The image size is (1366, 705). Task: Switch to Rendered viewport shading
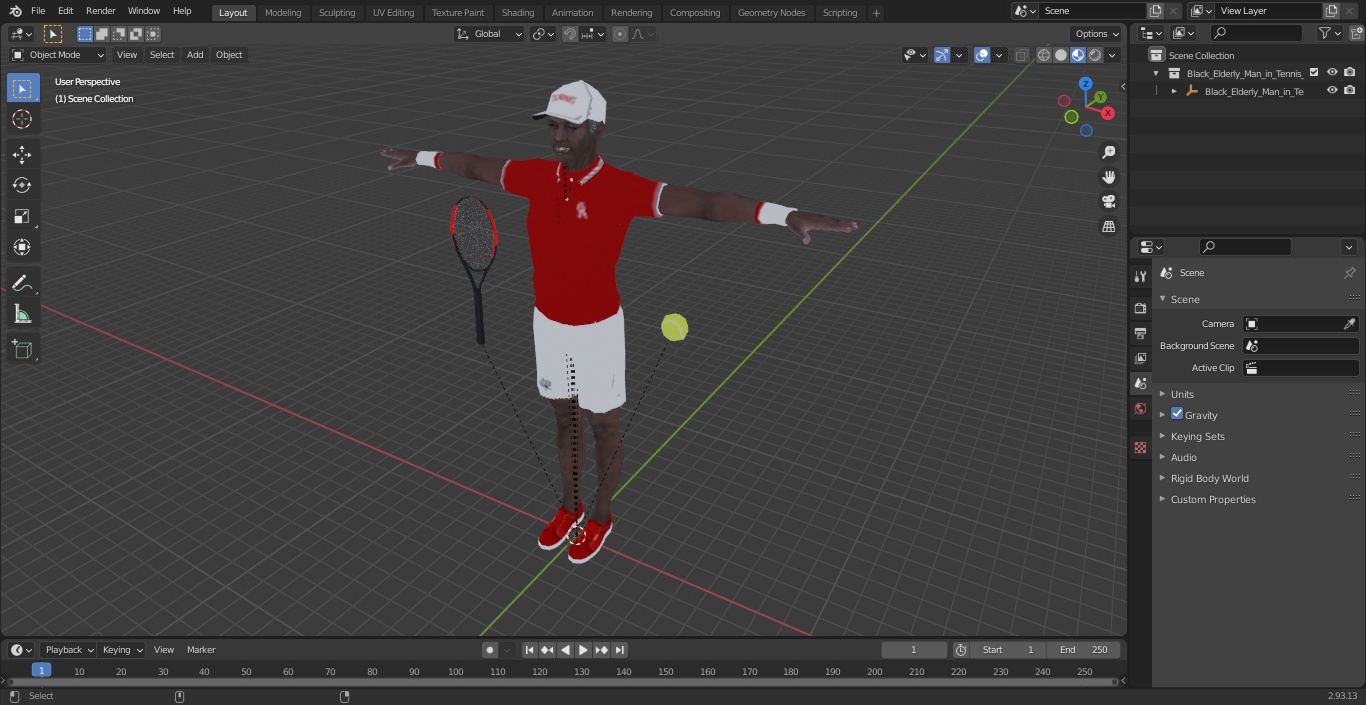pyautogui.click(x=1095, y=55)
